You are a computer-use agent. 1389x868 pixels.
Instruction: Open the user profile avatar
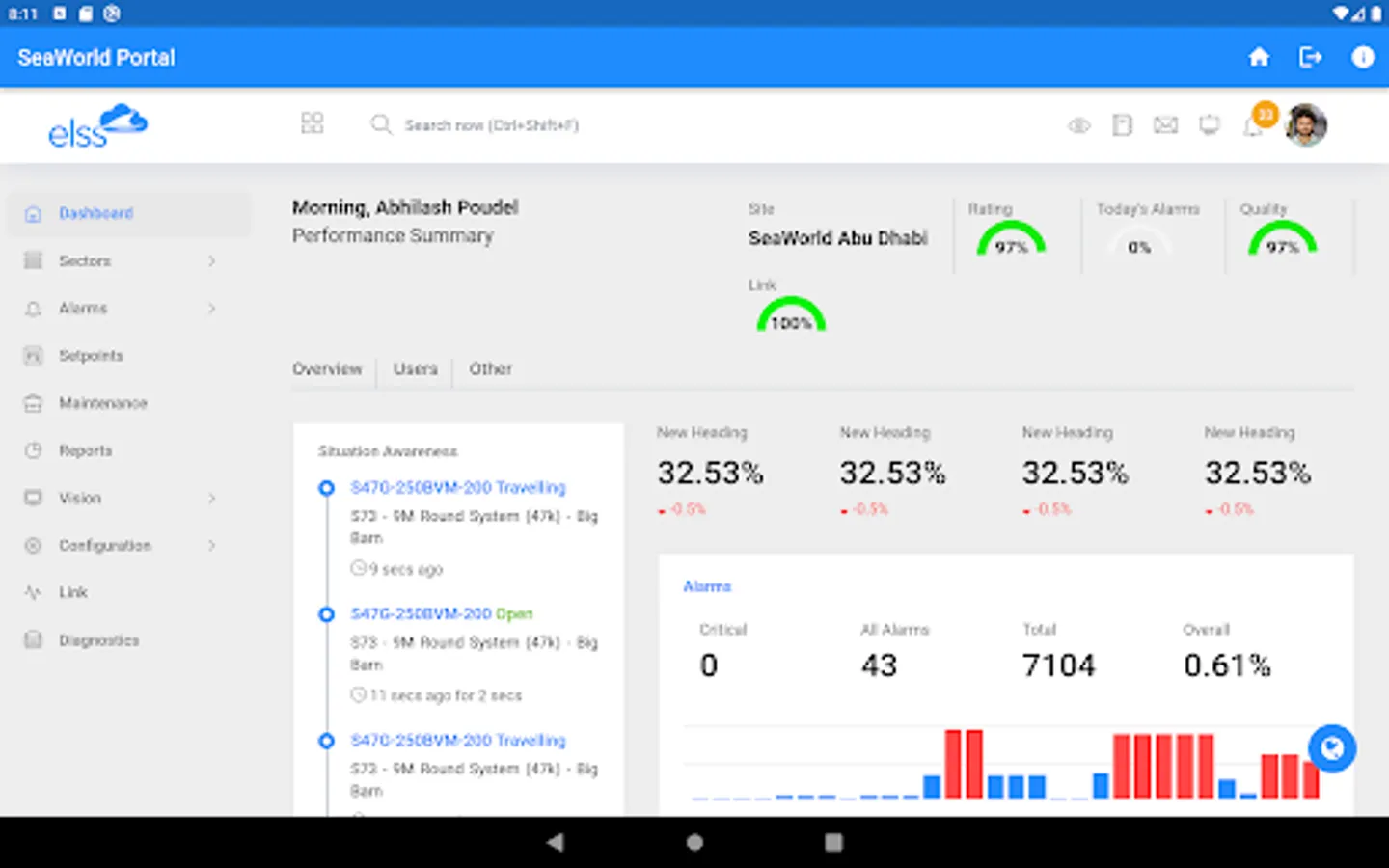pyautogui.click(x=1306, y=124)
